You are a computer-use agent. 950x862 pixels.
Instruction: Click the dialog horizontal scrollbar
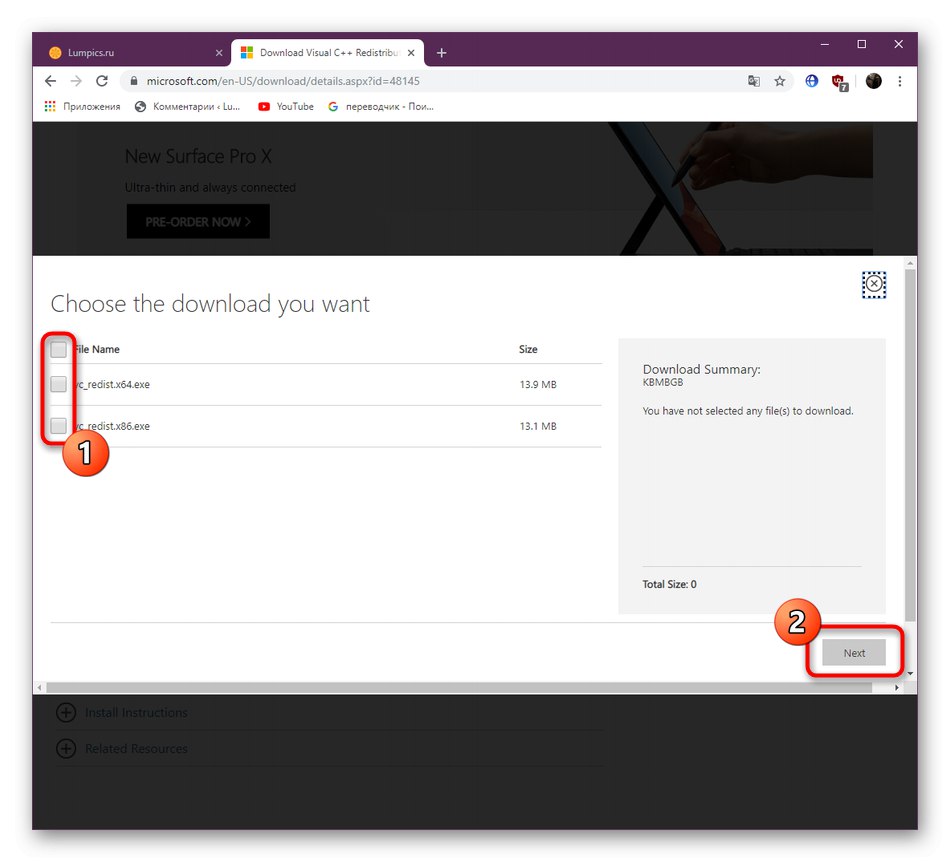(459, 688)
